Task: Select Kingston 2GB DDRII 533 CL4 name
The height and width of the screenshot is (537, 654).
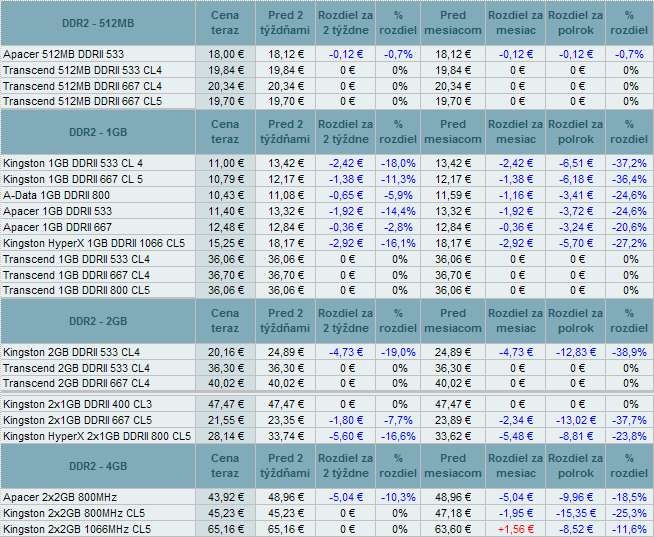Action: click(71, 352)
